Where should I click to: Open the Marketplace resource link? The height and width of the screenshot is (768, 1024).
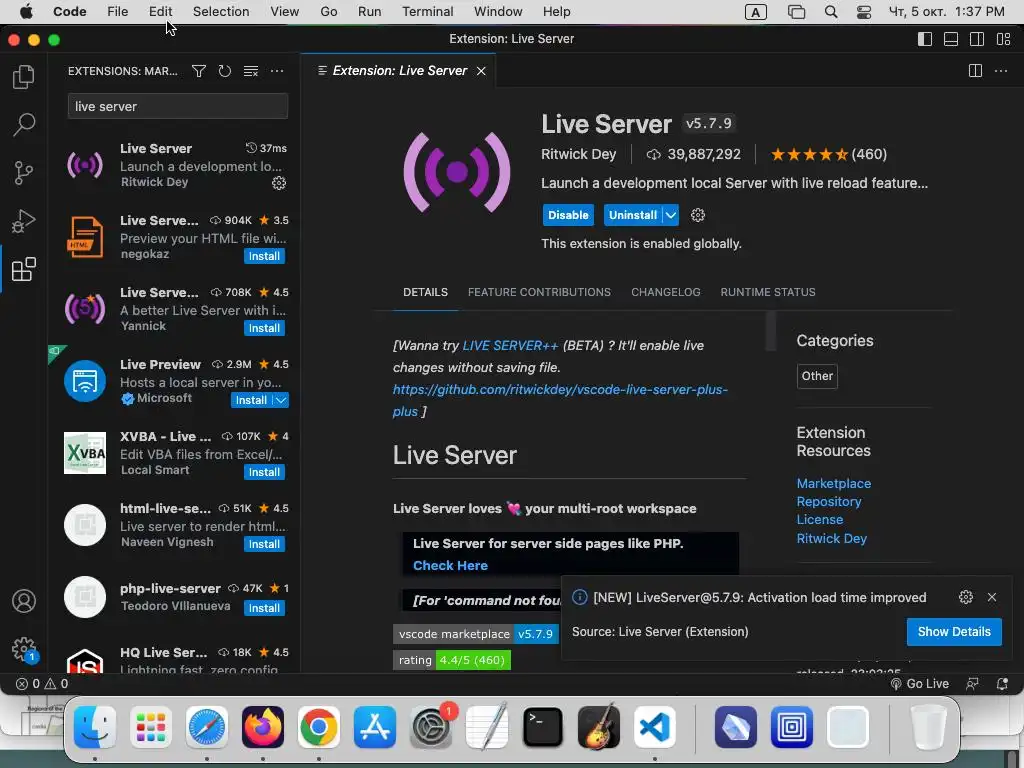[833, 483]
